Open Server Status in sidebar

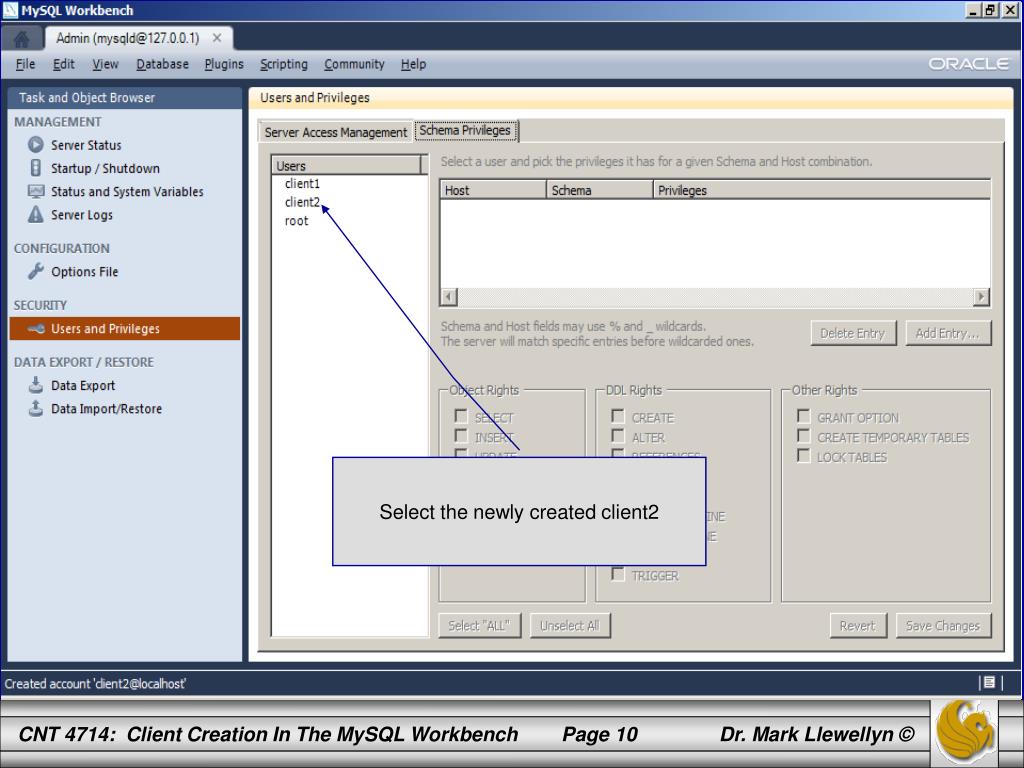(x=86, y=145)
